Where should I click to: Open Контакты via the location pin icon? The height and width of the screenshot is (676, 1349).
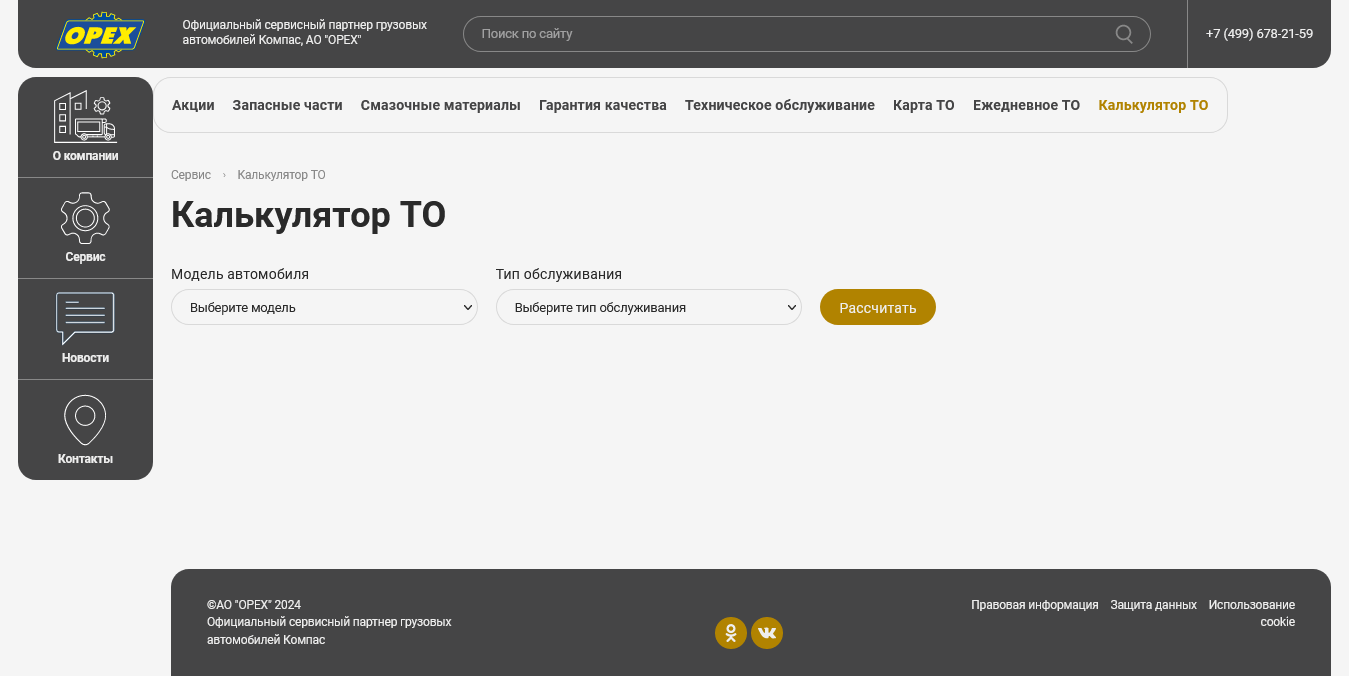pos(85,420)
